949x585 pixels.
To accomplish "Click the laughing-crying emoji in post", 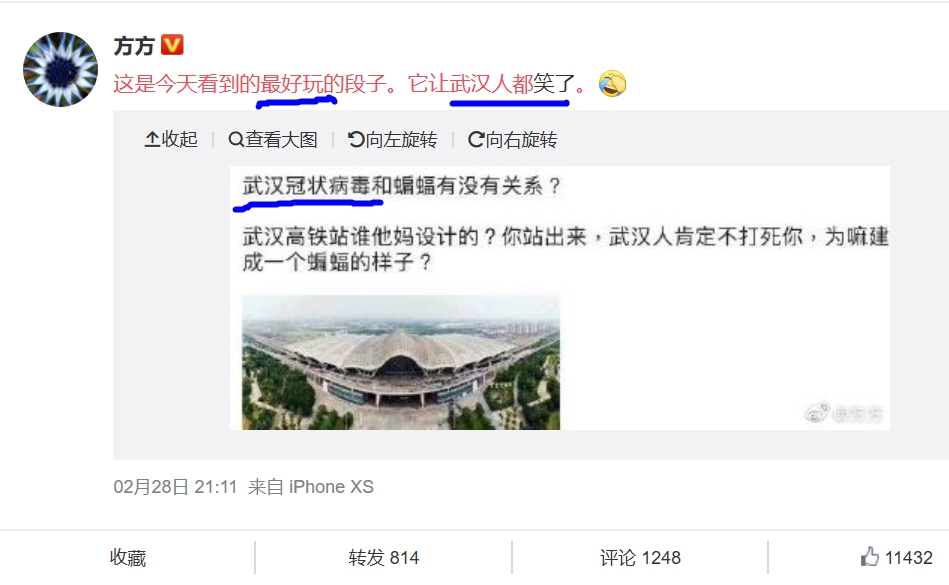I will pos(612,83).
